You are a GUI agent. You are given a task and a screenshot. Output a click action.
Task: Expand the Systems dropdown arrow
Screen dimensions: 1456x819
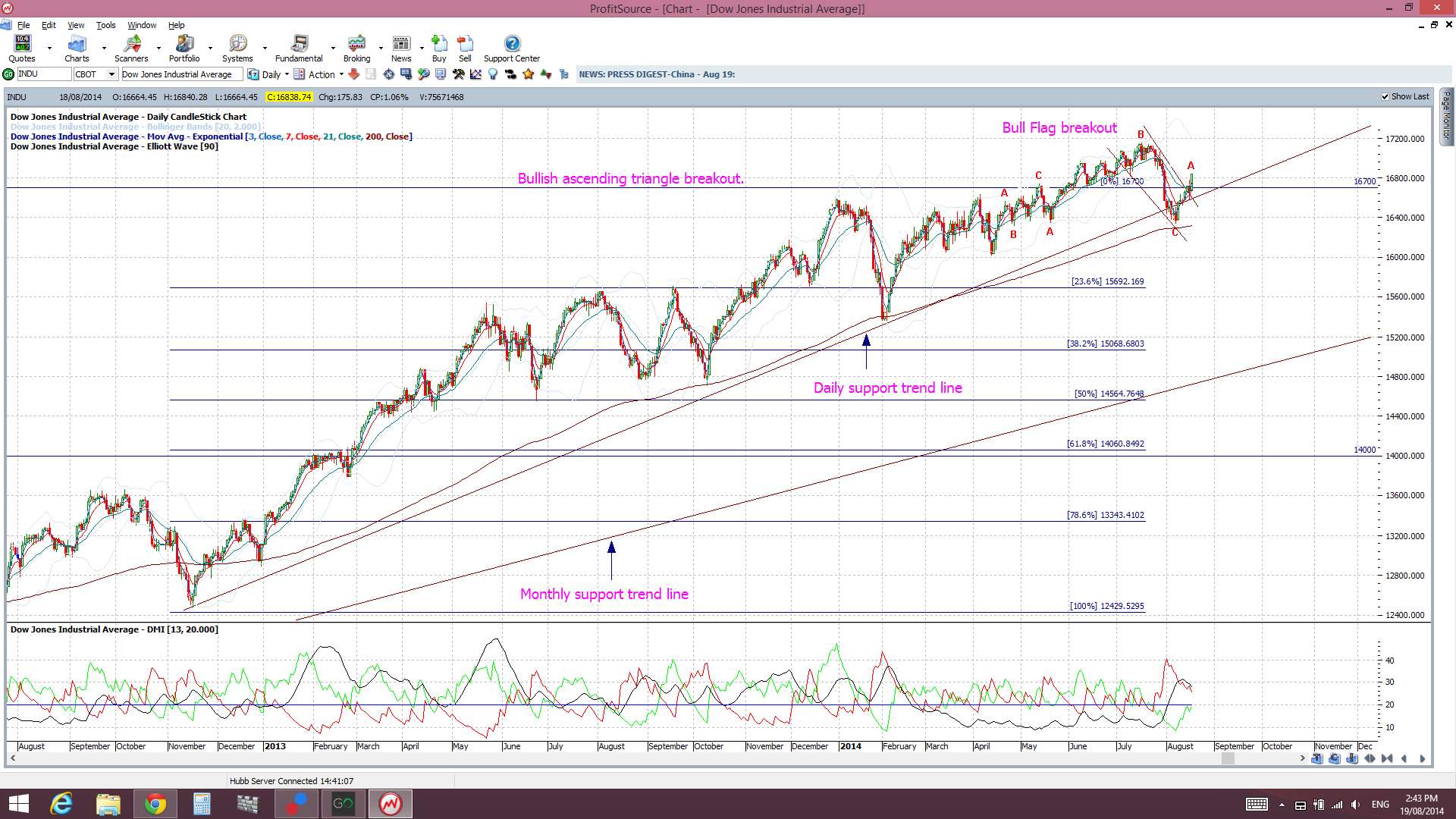pos(265,48)
